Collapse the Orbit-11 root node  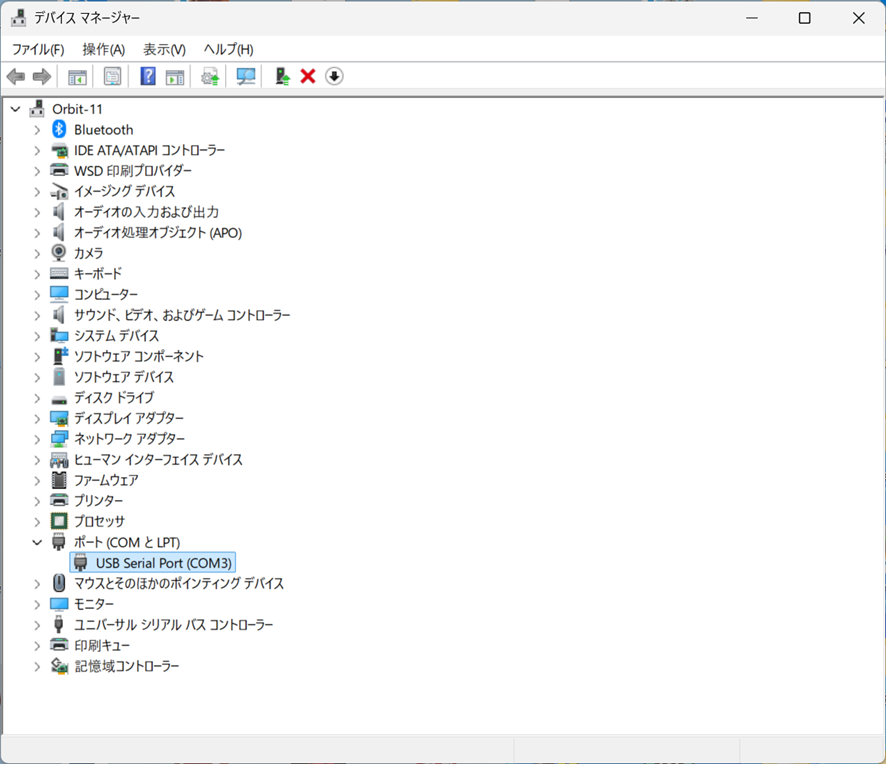tap(15, 109)
